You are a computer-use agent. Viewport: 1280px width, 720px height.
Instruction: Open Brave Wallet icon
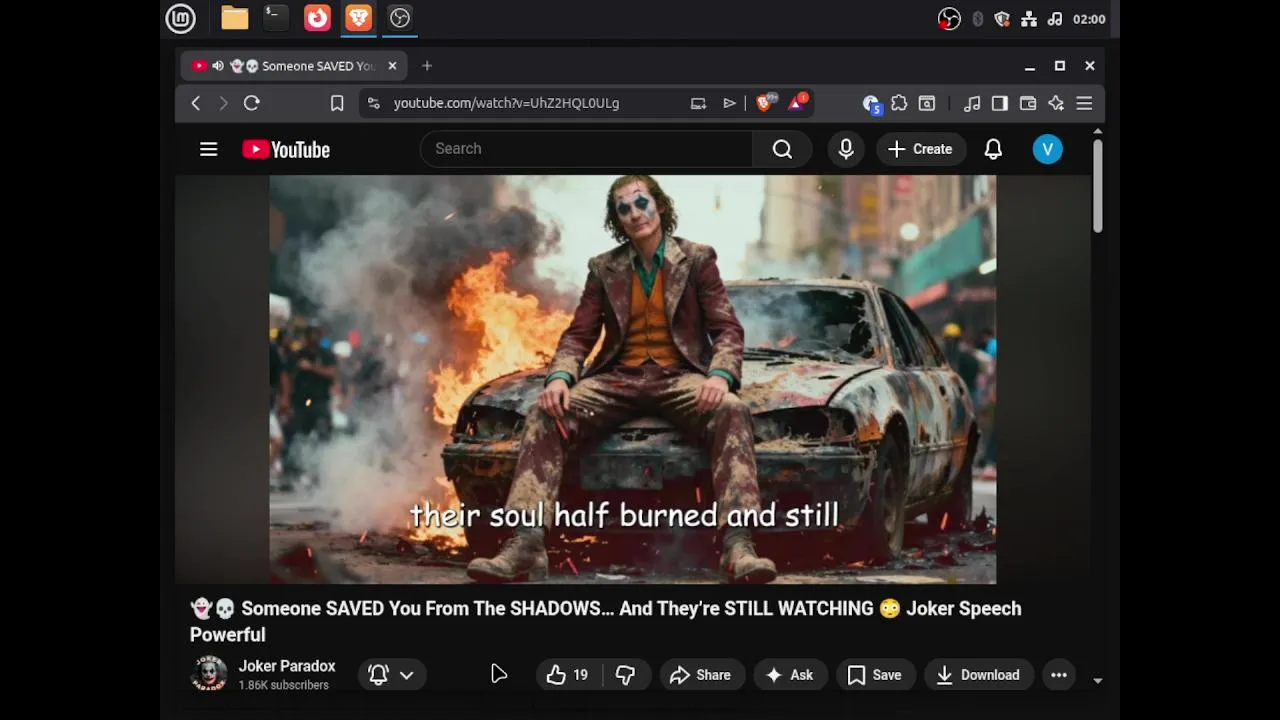click(1028, 103)
